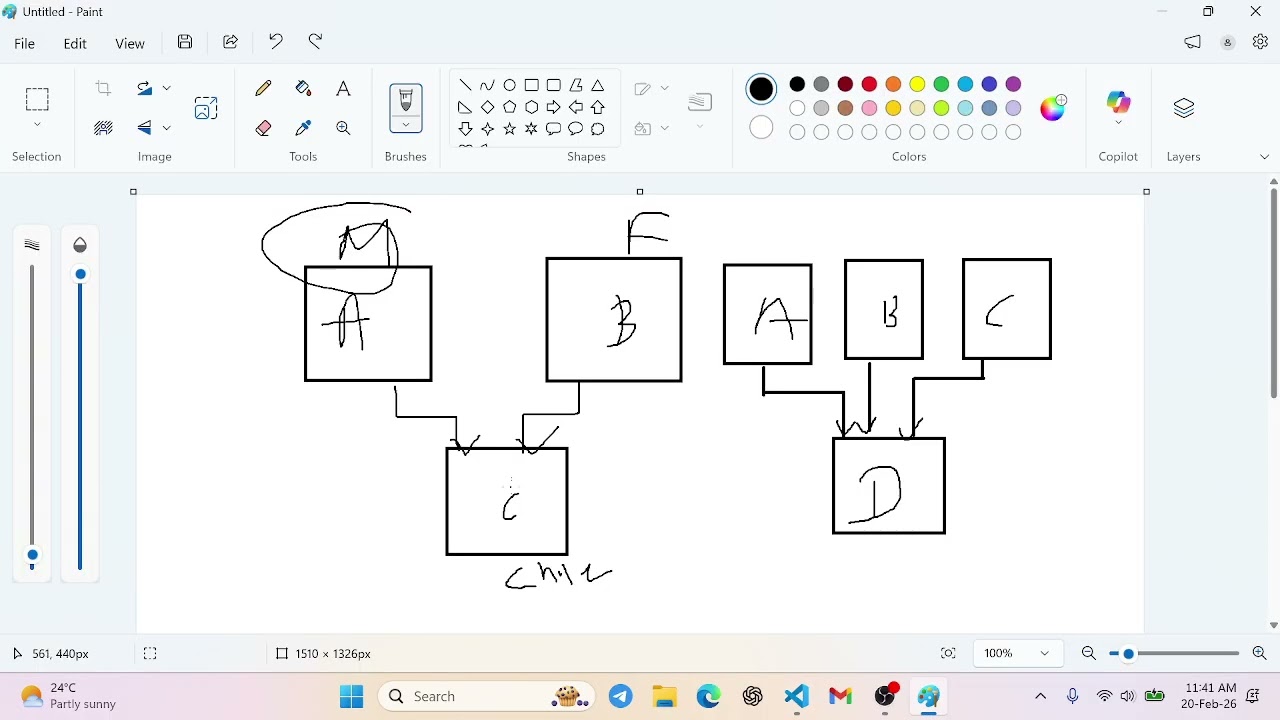Collapse the ribbon with the chevron
This screenshot has width=1280, height=720.
point(1264,158)
